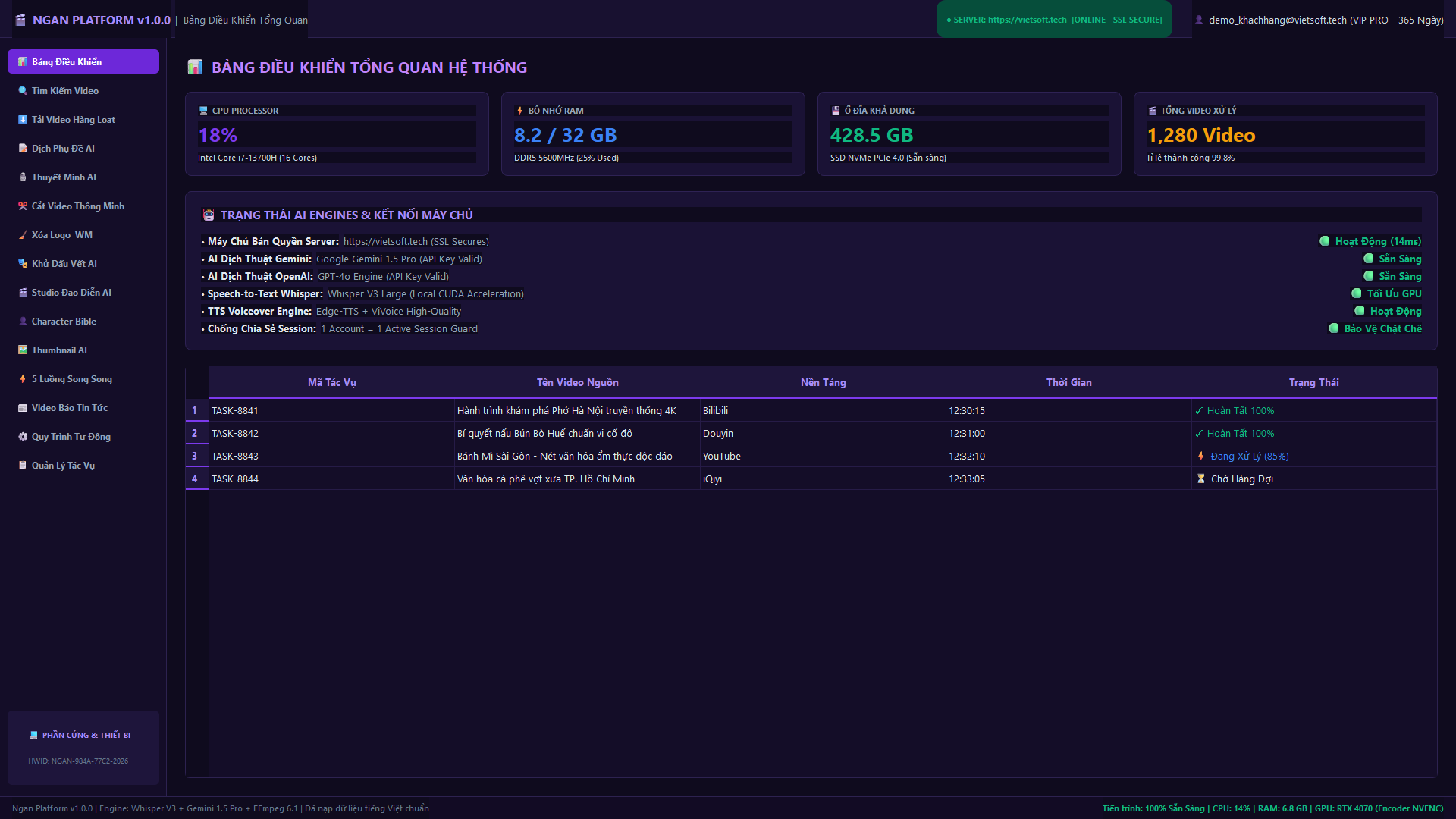Click the user avatar icon beside demo_khachhang
Screen dimensions: 1456x819
pyautogui.click(x=1199, y=20)
